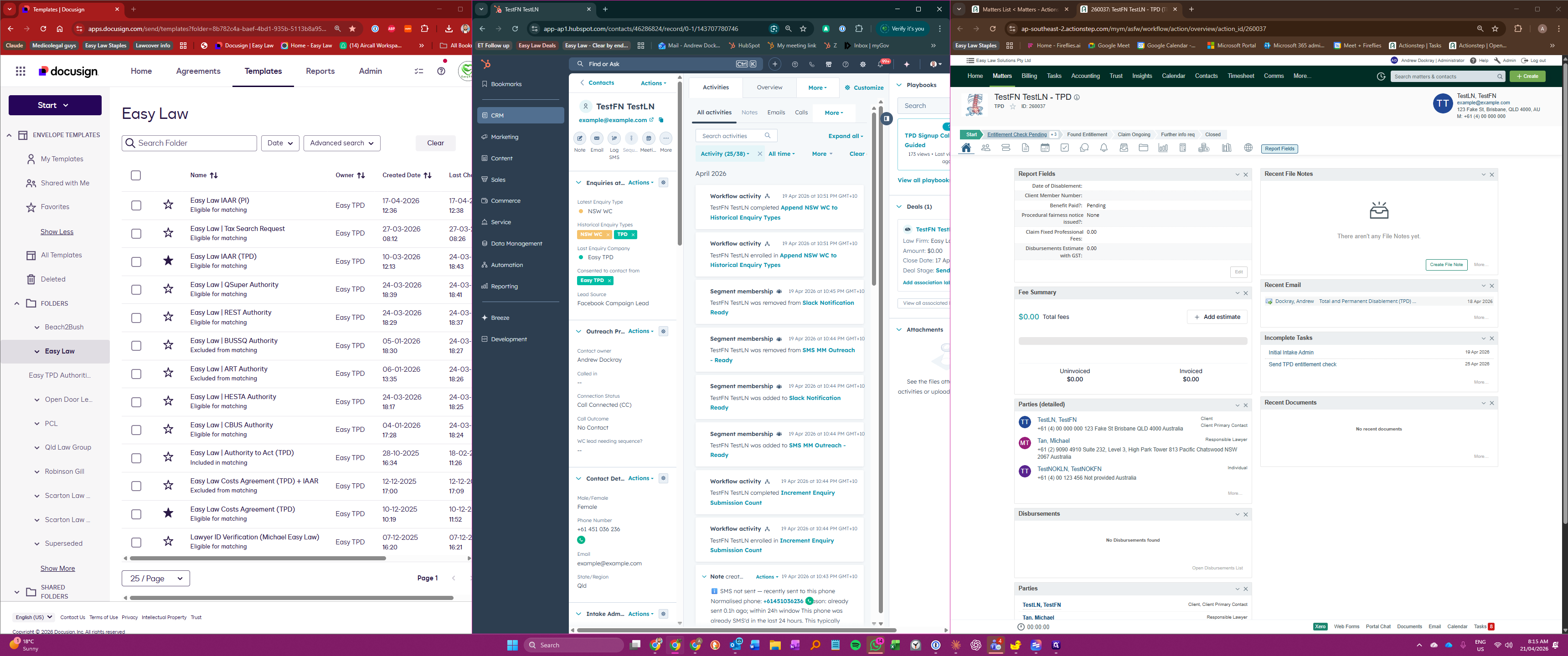Click the Create File Note button
This screenshot has height=656, width=1568.
click(1446, 265)
